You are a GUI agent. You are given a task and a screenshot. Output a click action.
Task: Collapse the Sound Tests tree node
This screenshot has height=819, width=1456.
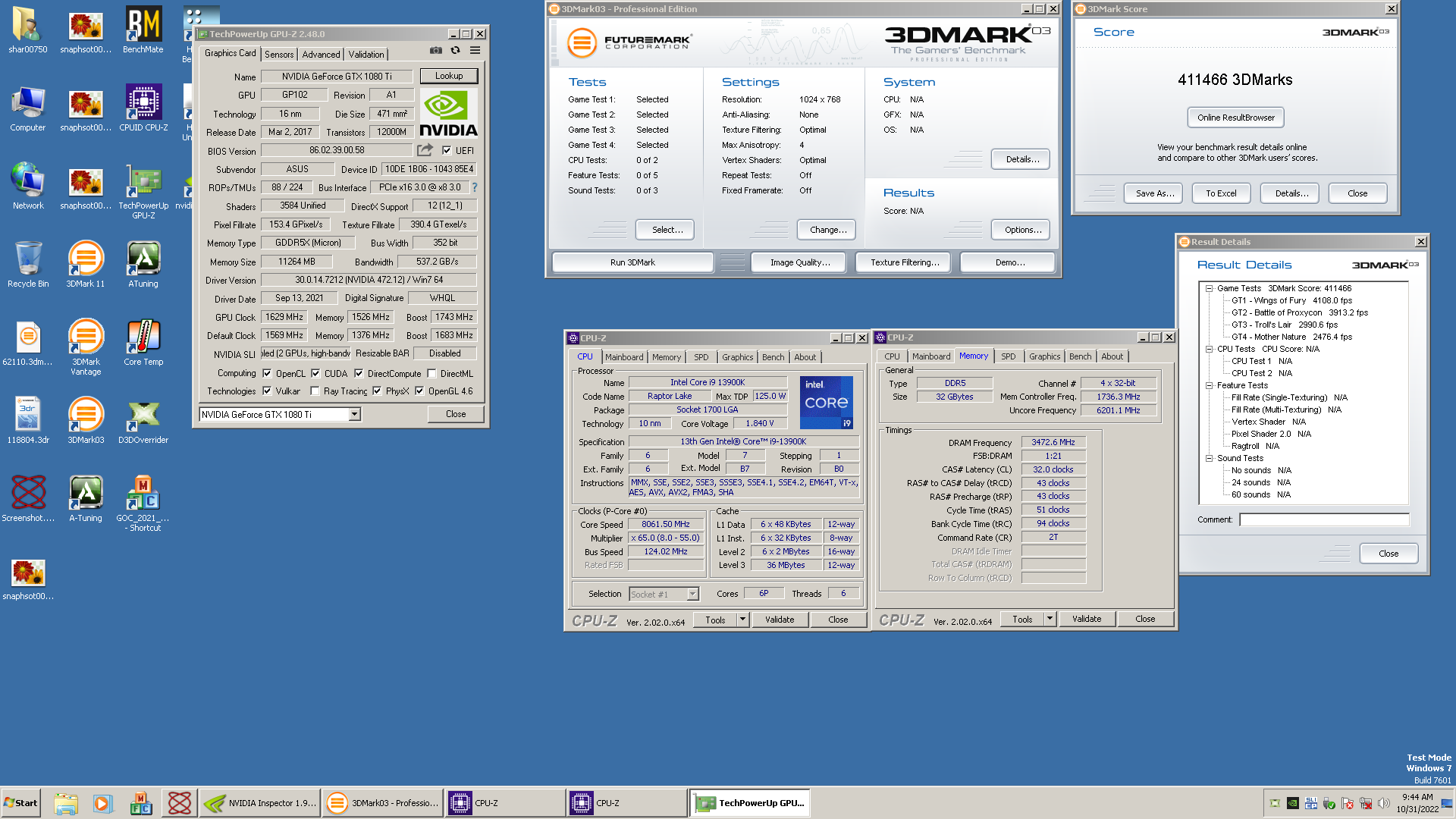(1209, 458)
